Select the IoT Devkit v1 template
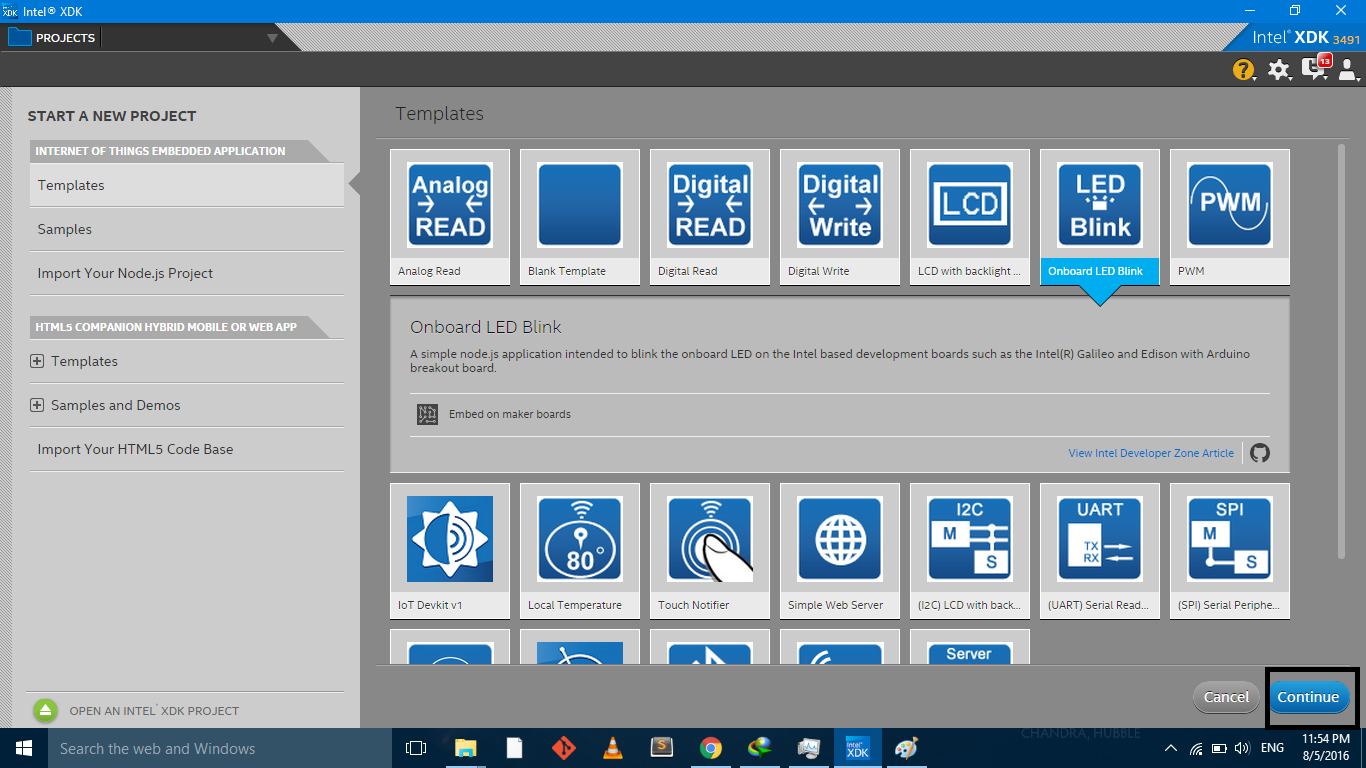The width and height of the screenshot is (1366, 768). 450,551
